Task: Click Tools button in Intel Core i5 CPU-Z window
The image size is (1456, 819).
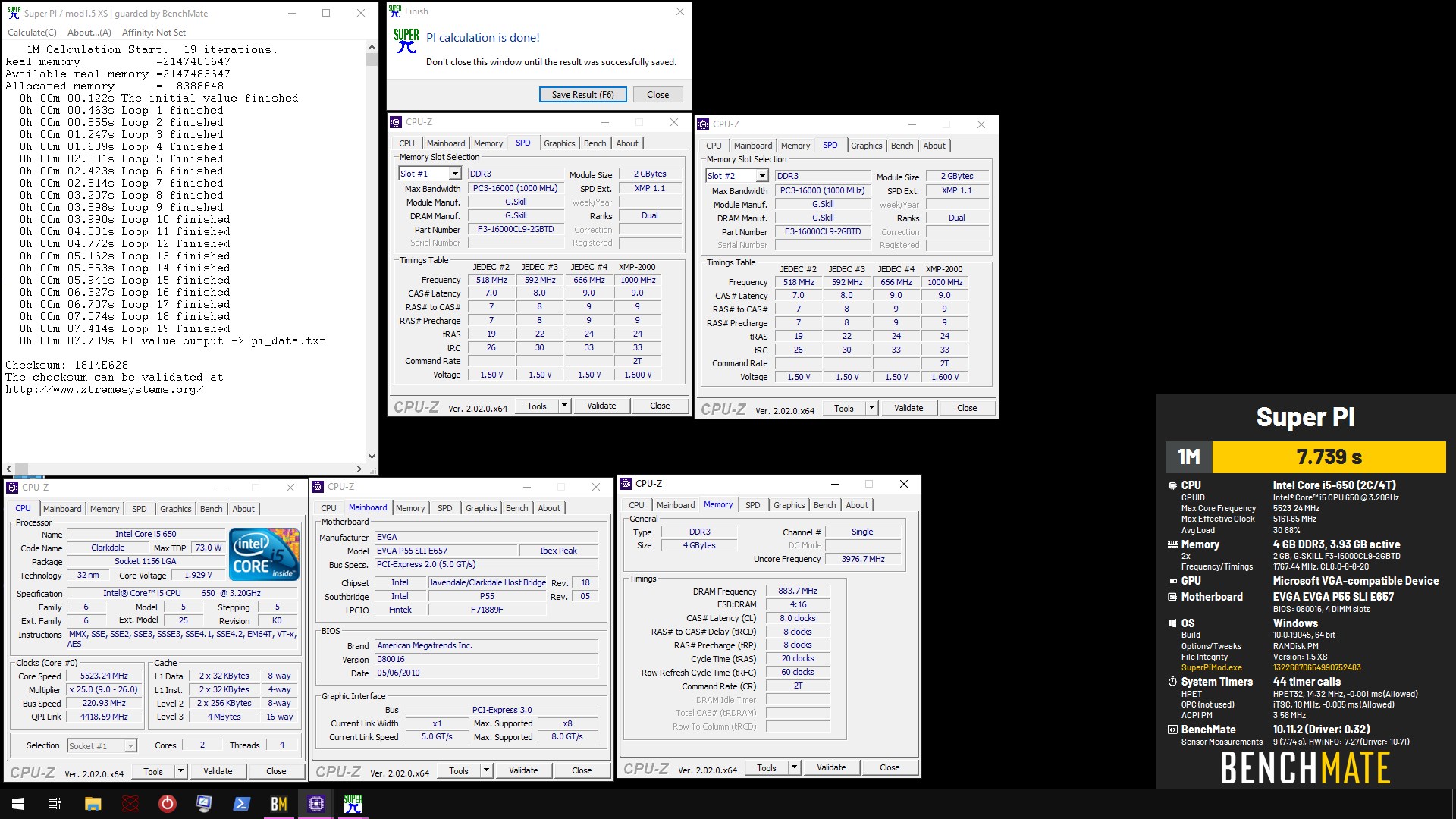Action: (x=153, y=771)
